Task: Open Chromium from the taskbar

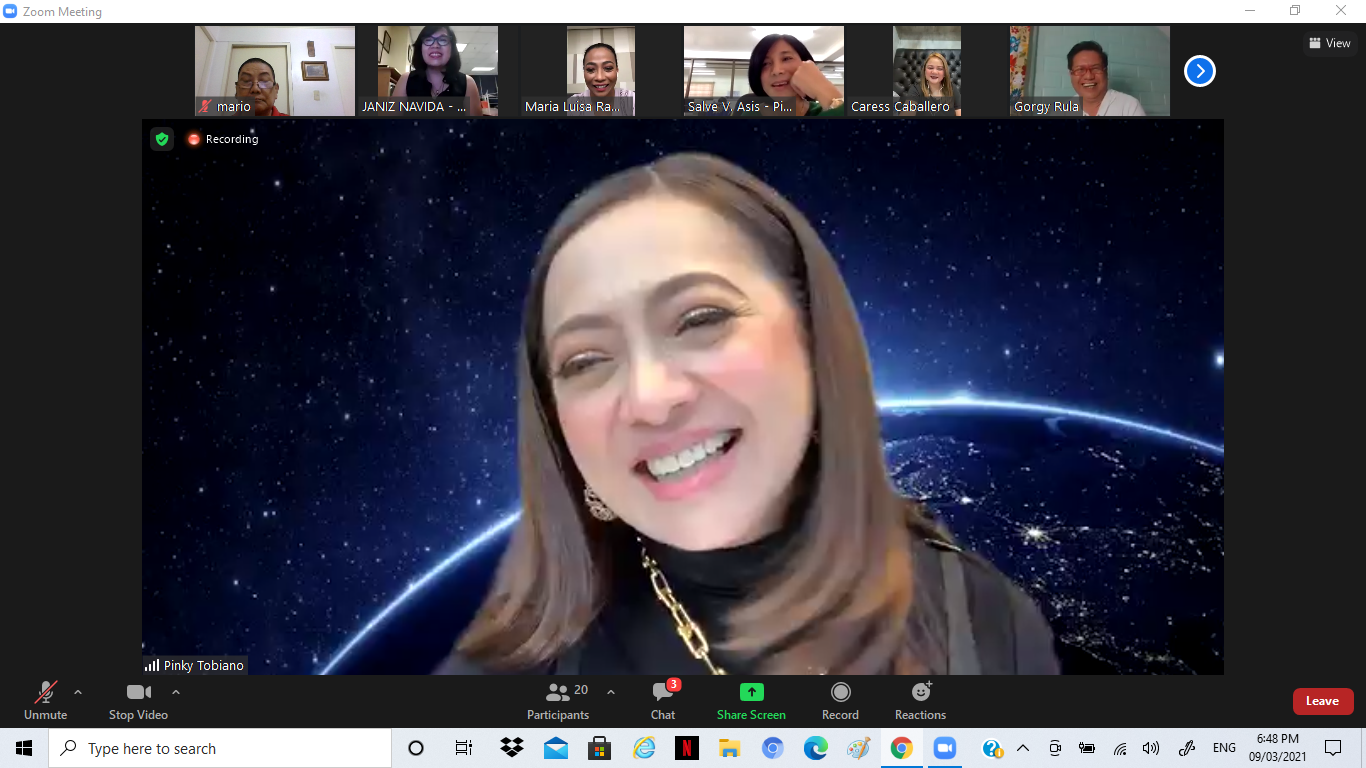Action: pos(773,748)
